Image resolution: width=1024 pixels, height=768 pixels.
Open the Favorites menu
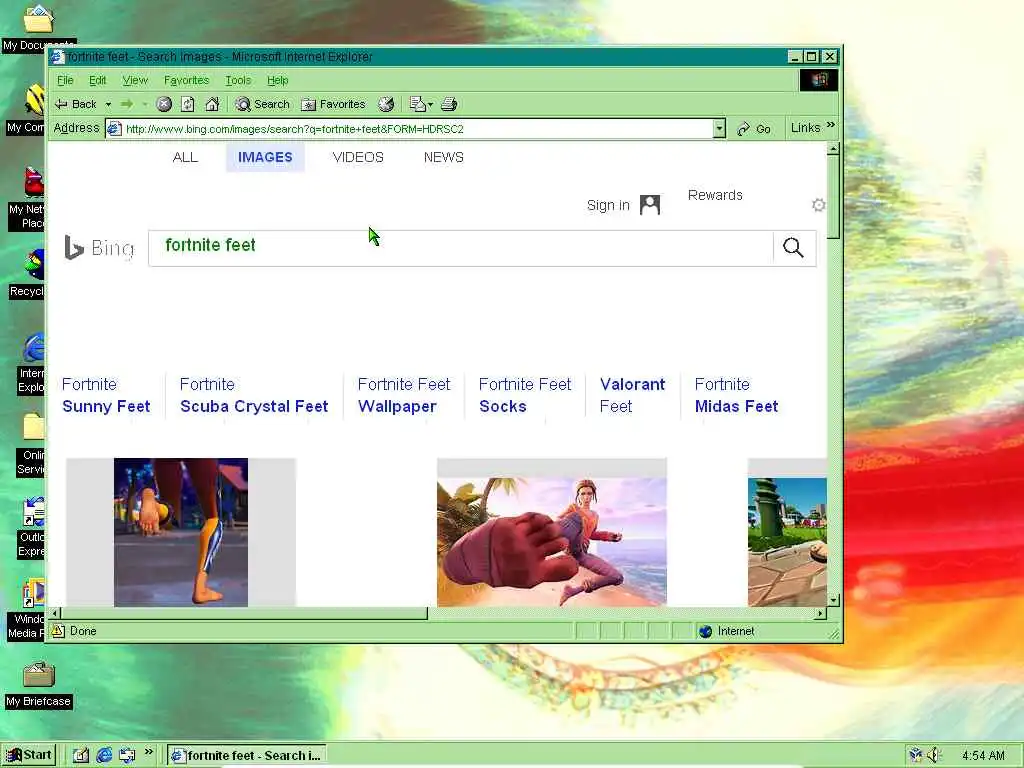(x=186, y=80)
